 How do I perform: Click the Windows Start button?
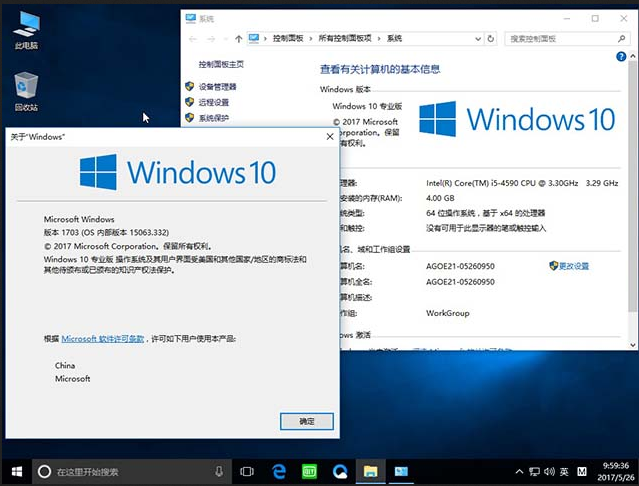(x=17, y=472)
